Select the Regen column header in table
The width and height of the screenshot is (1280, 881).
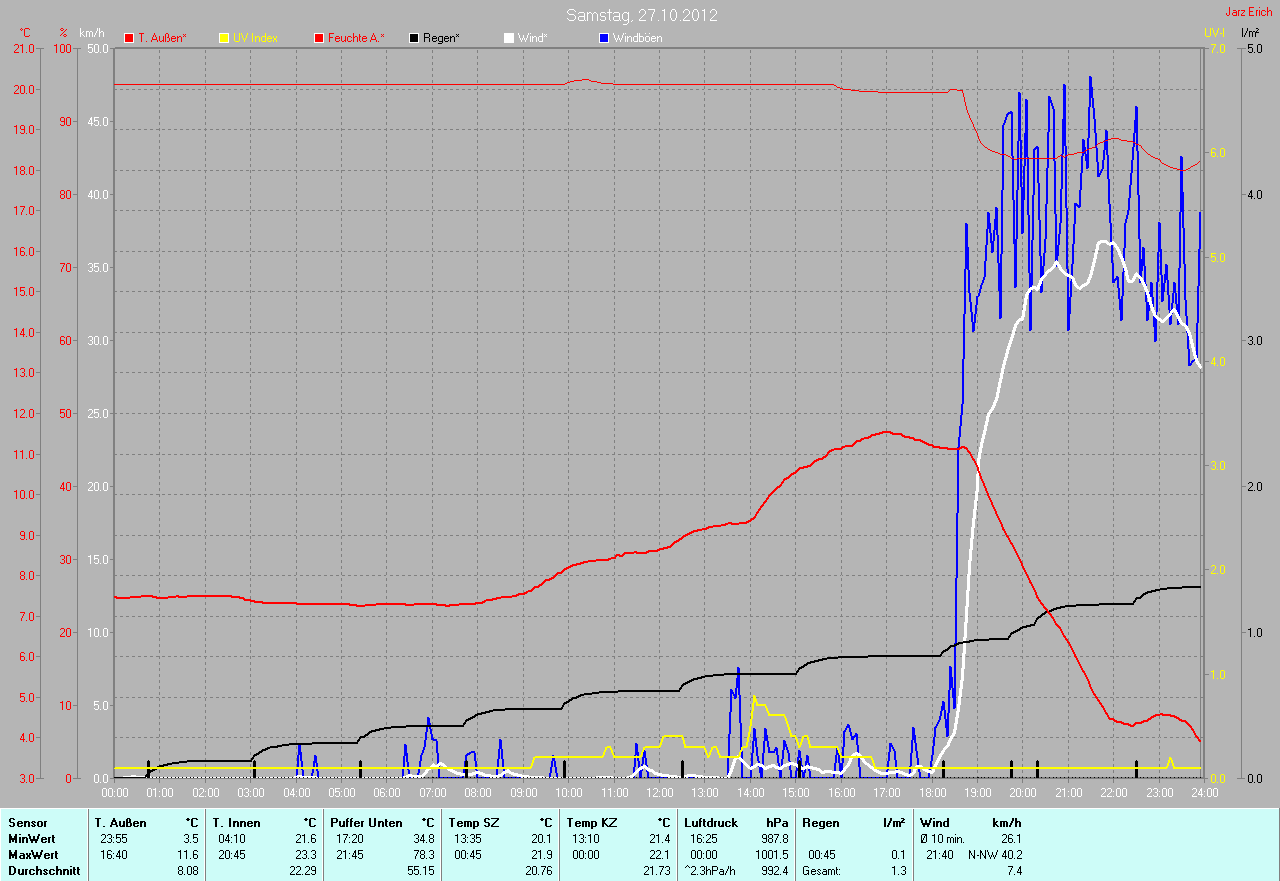820,822
